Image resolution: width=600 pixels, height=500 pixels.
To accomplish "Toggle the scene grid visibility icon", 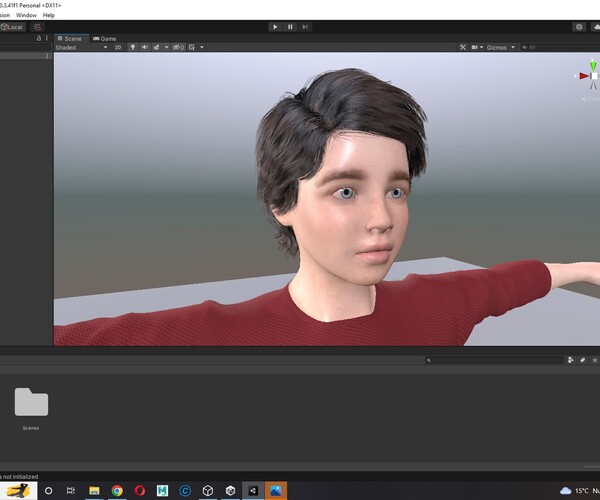I will point(192,47).
